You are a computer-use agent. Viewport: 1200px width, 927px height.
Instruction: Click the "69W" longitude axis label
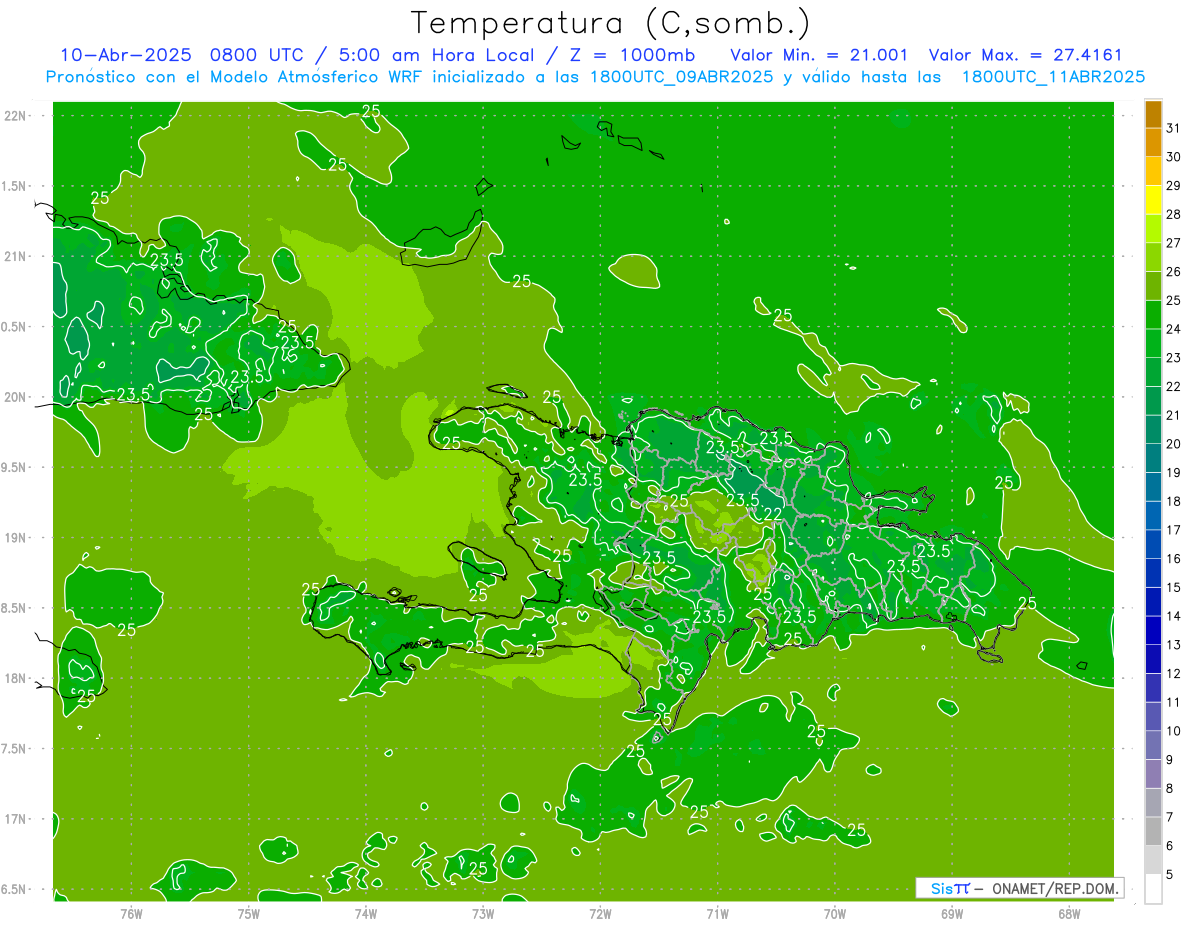coord(952,913)
